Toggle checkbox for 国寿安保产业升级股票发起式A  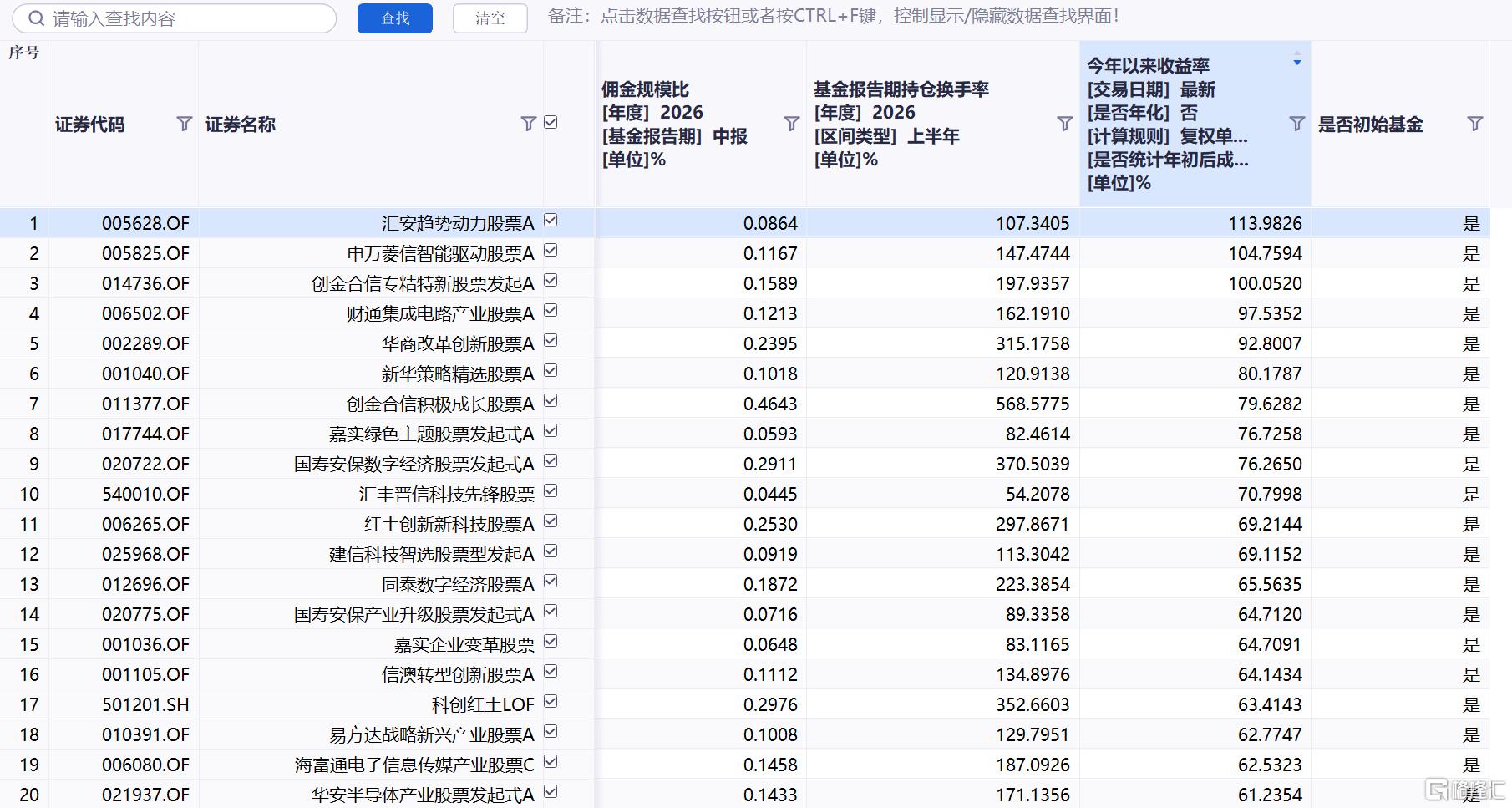coord(551,612)
